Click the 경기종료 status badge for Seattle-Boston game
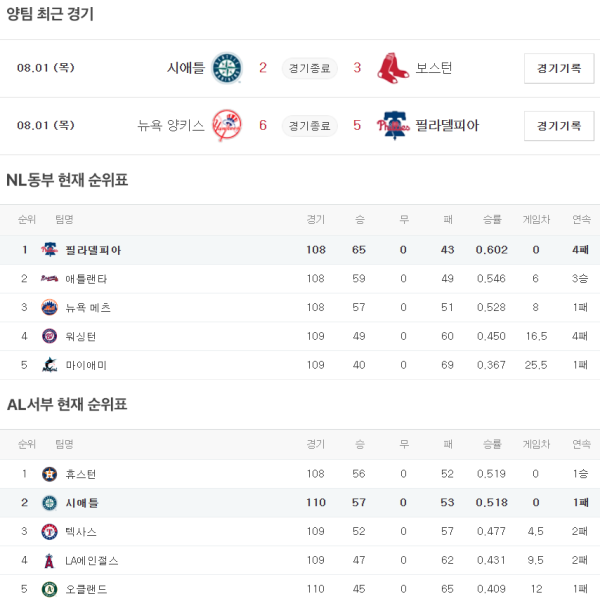This screenshot has width=600, height=601. 308,68
